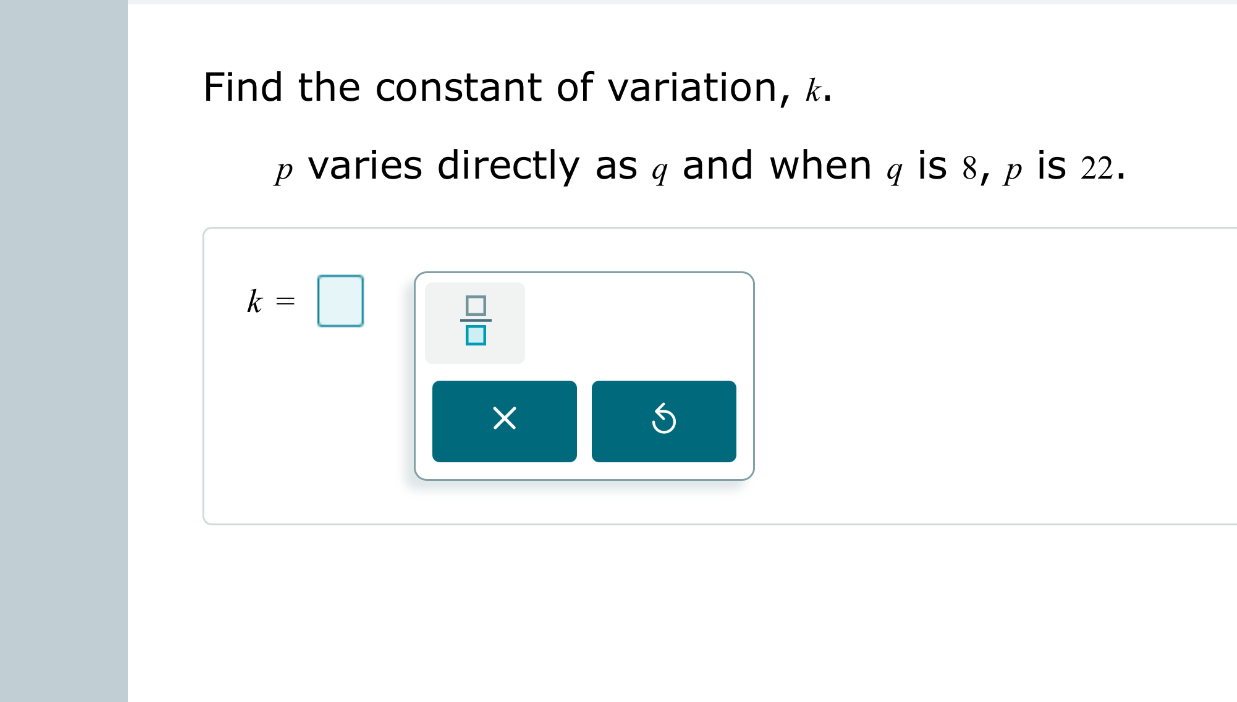Select the math toolbar fraction option

click(474, 322)
